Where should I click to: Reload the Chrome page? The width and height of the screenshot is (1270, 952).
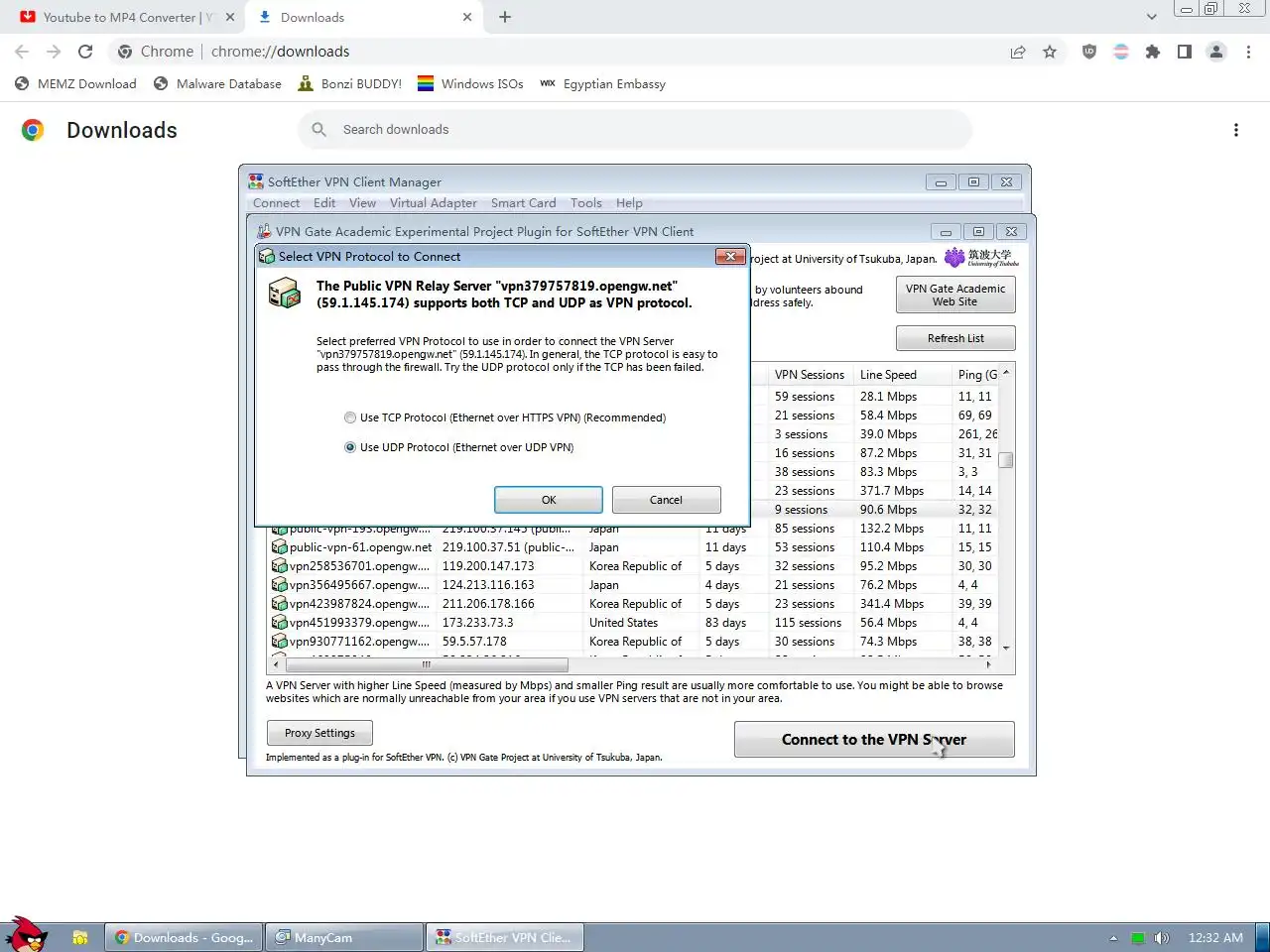click(85, 52)
